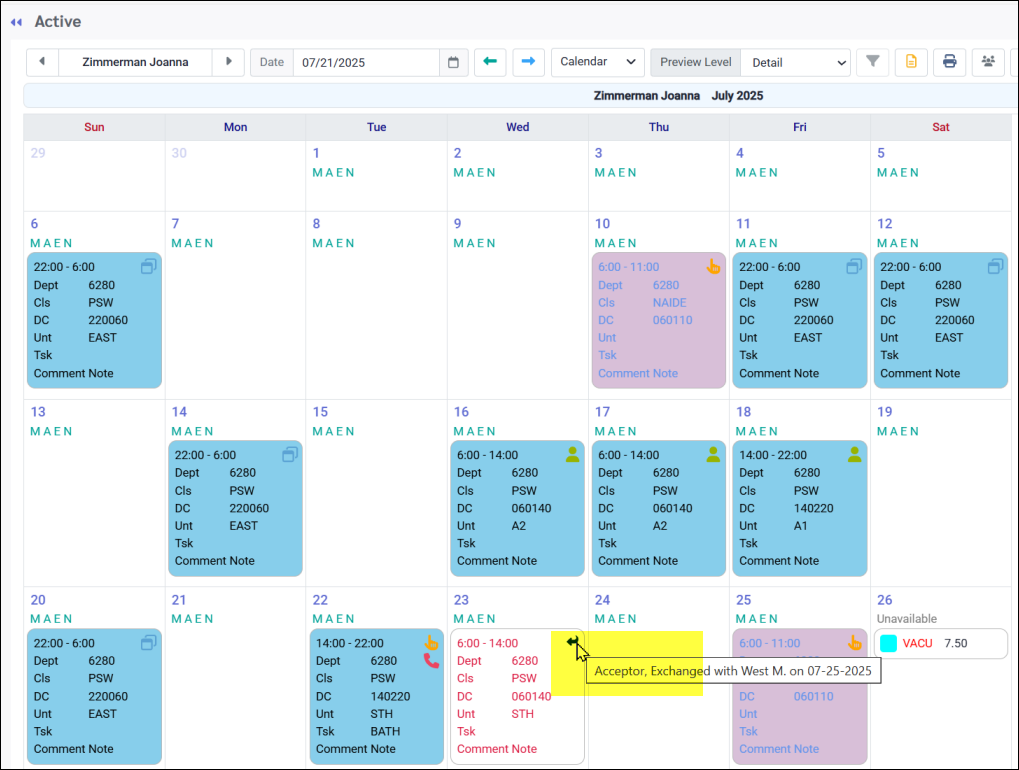Select day number 9 in calendar

[x=458, y=224]
